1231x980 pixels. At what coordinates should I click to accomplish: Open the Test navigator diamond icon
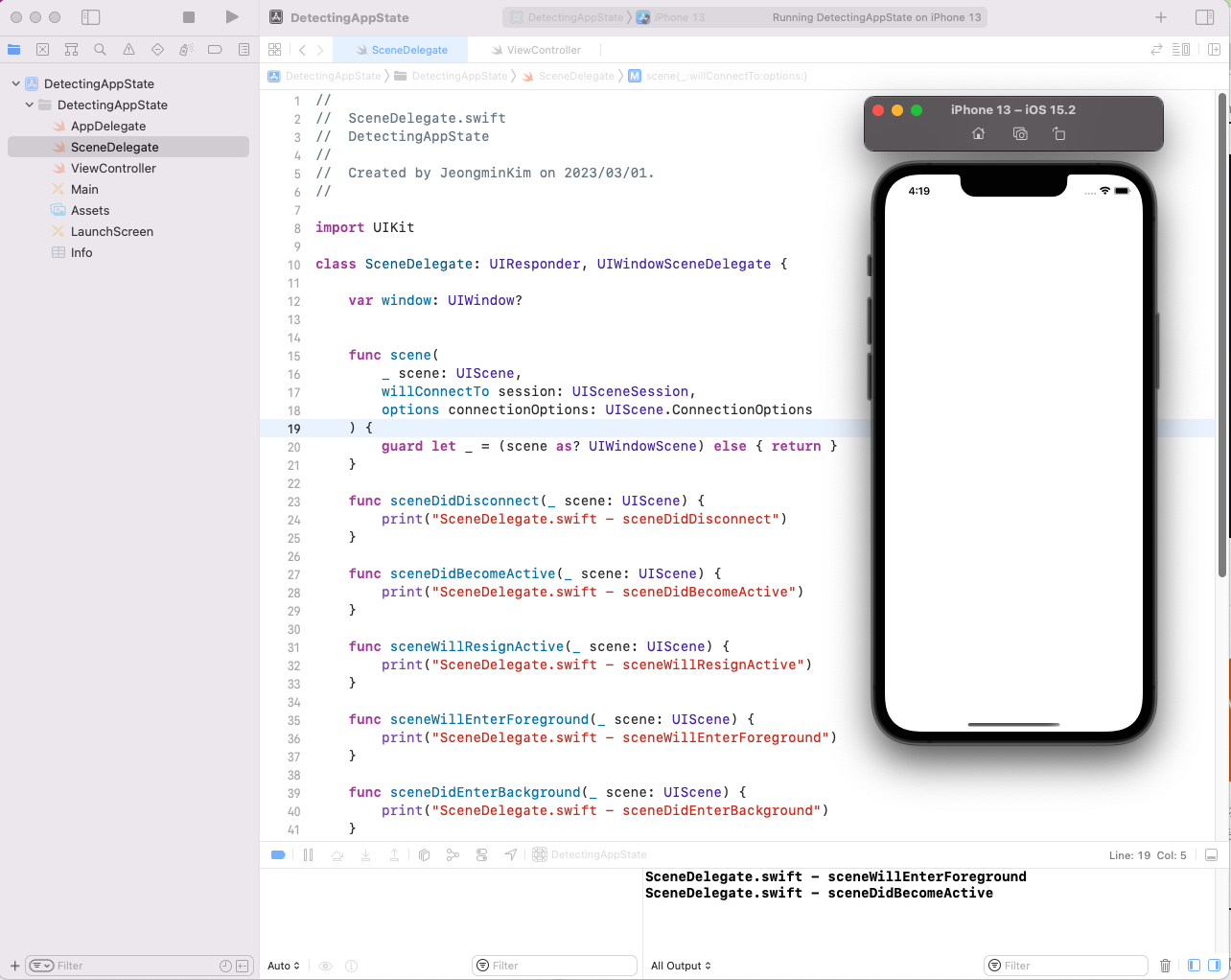[x=158, y=50]
